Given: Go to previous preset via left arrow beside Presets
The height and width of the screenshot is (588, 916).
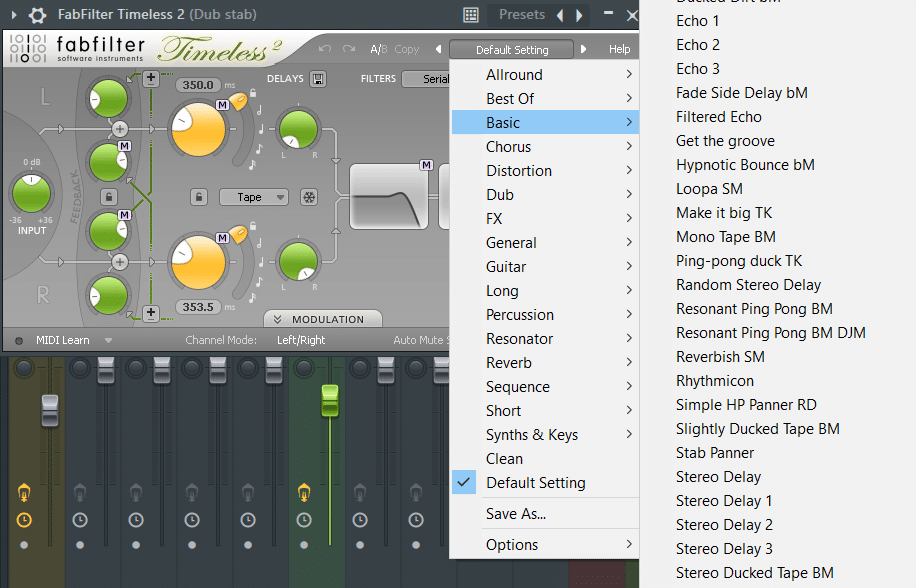Looking at the screenshot, I should coord(560,15).
